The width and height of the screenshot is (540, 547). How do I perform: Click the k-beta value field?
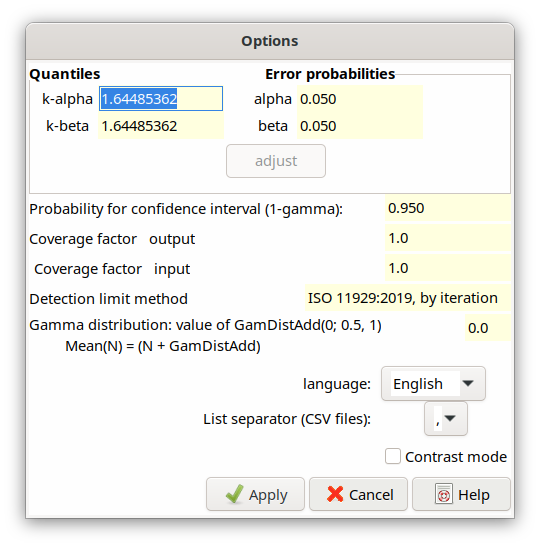(x=161, y=126)
